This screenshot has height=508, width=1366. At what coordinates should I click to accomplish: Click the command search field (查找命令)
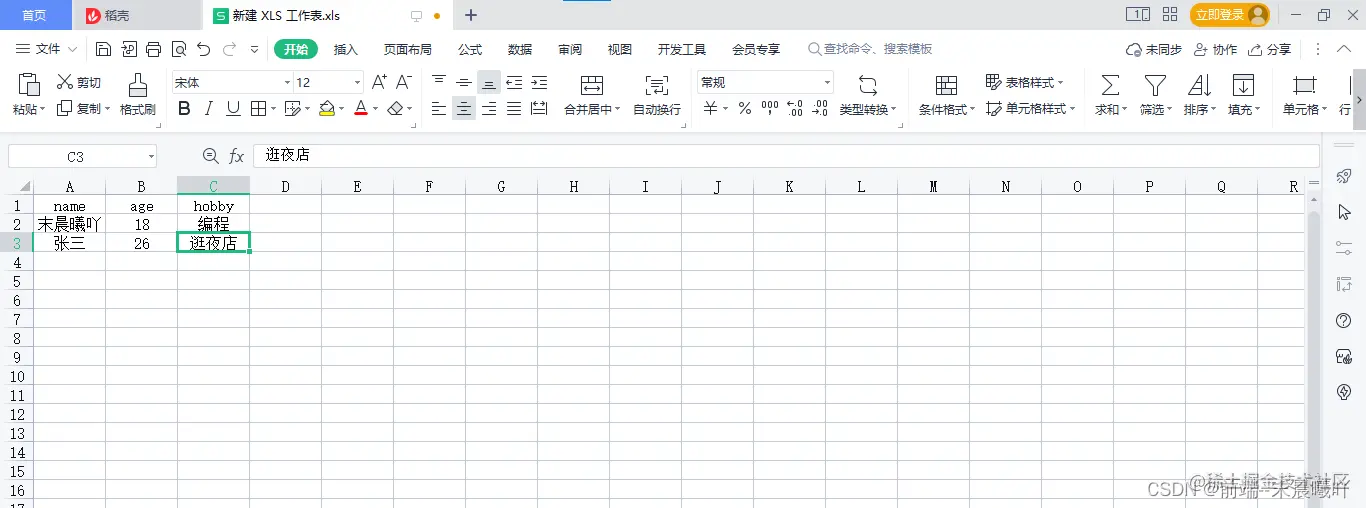pyautogui.click(x=870, y=49)
